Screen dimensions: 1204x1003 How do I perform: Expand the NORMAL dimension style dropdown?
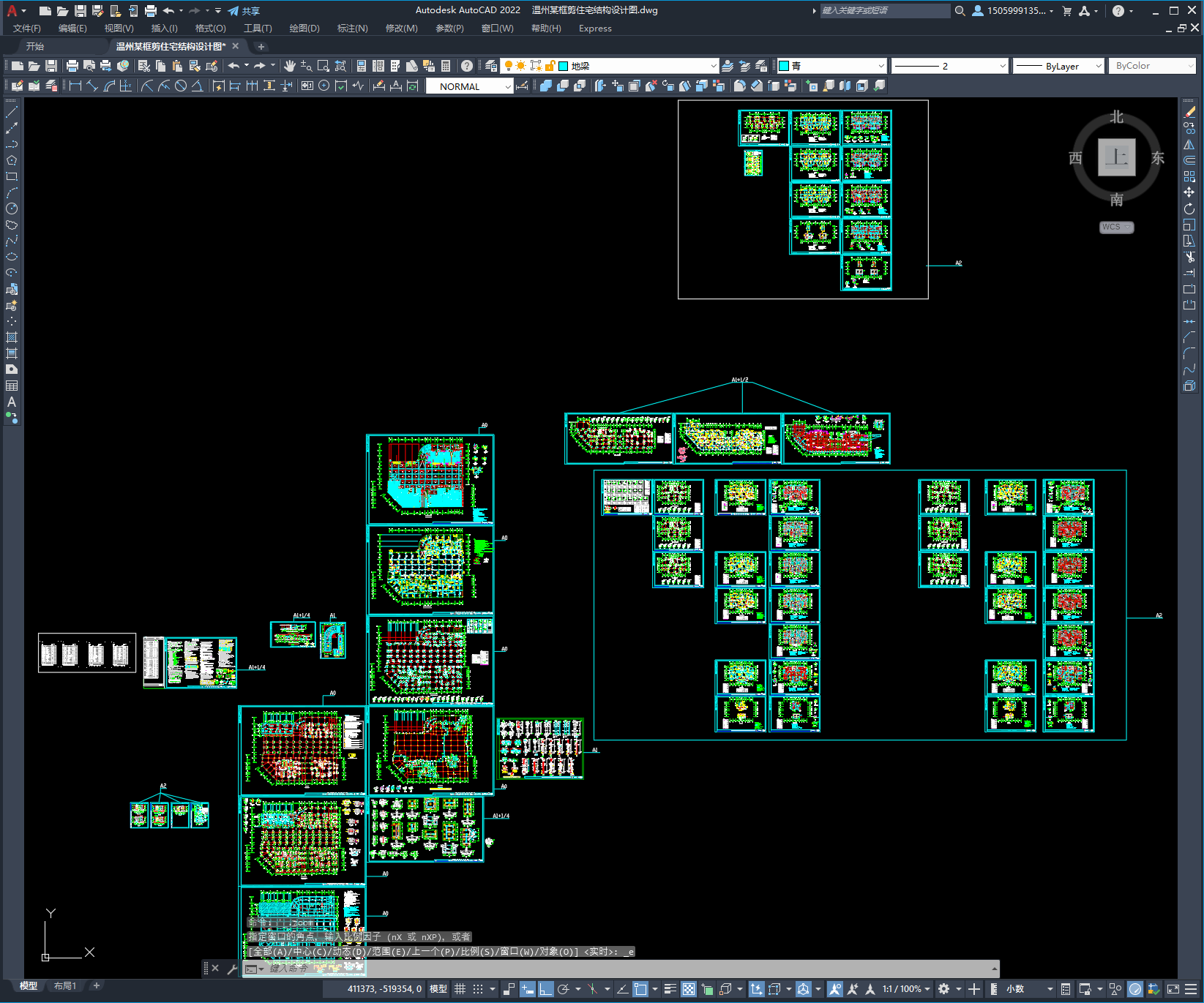[x=507, y=86]
